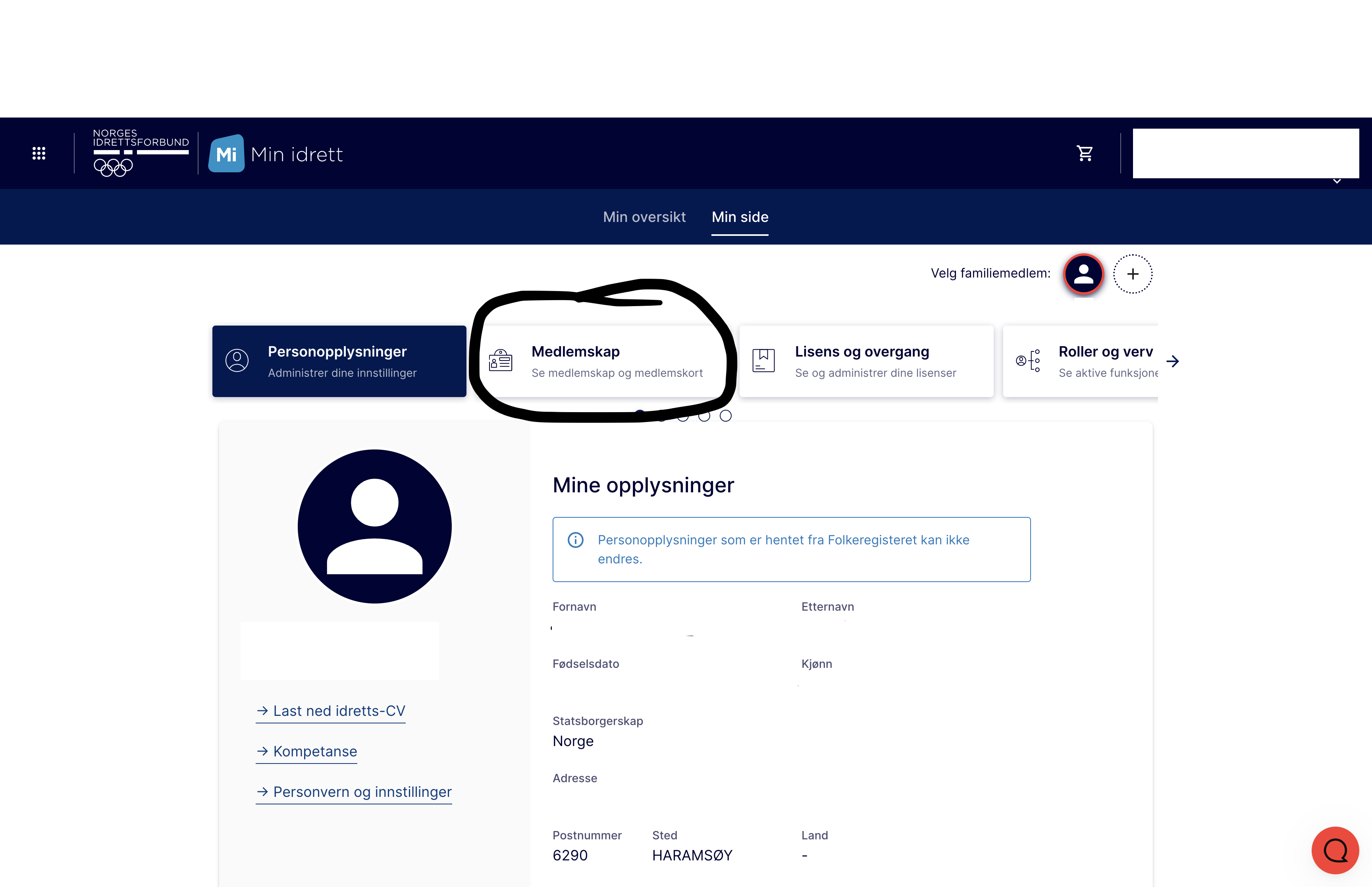Open the shopping cart
This screenshot has height=887, width=1372.
pyautogui.click(x=1085, y=153)
